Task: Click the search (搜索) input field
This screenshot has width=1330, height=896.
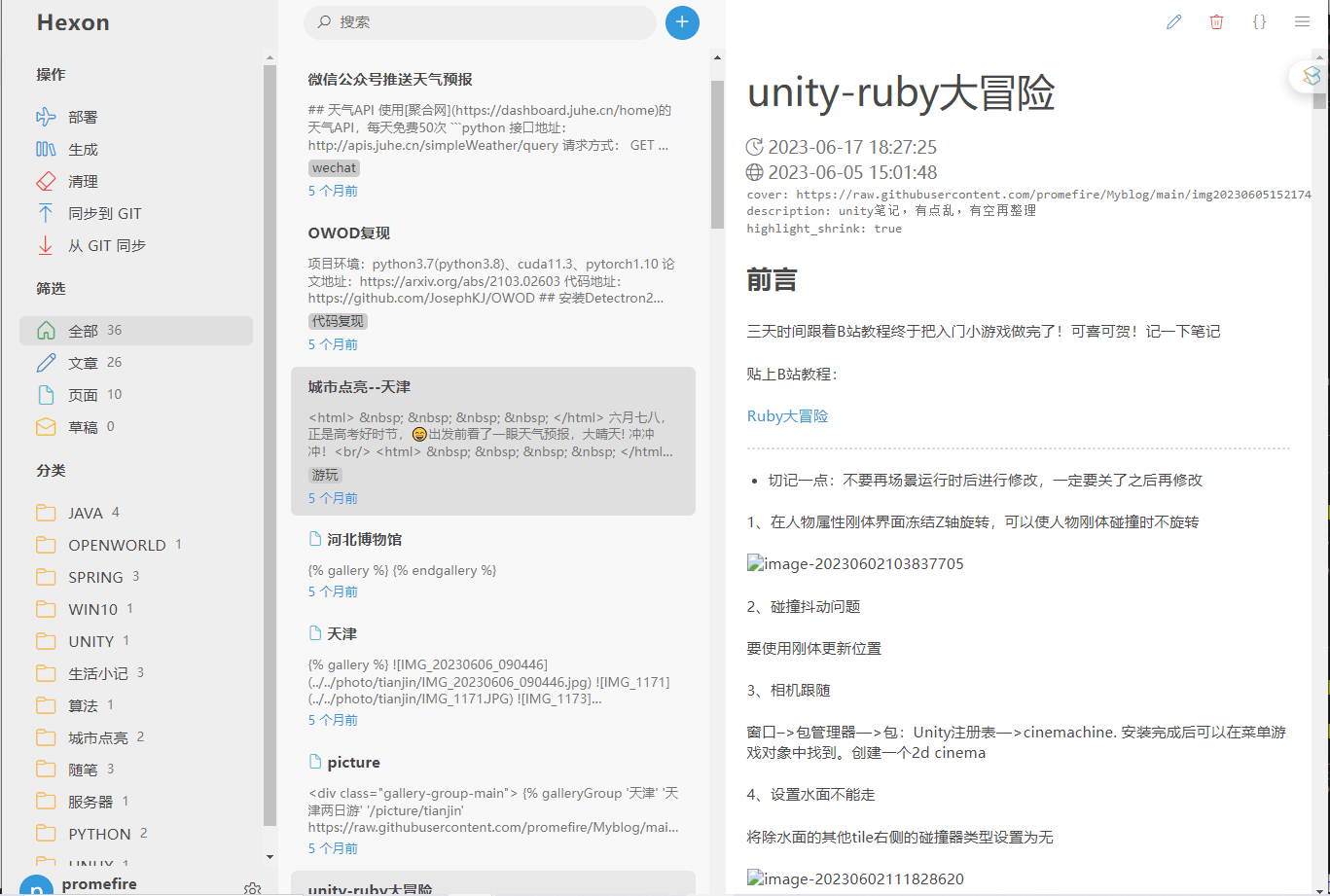Action: 481,22
